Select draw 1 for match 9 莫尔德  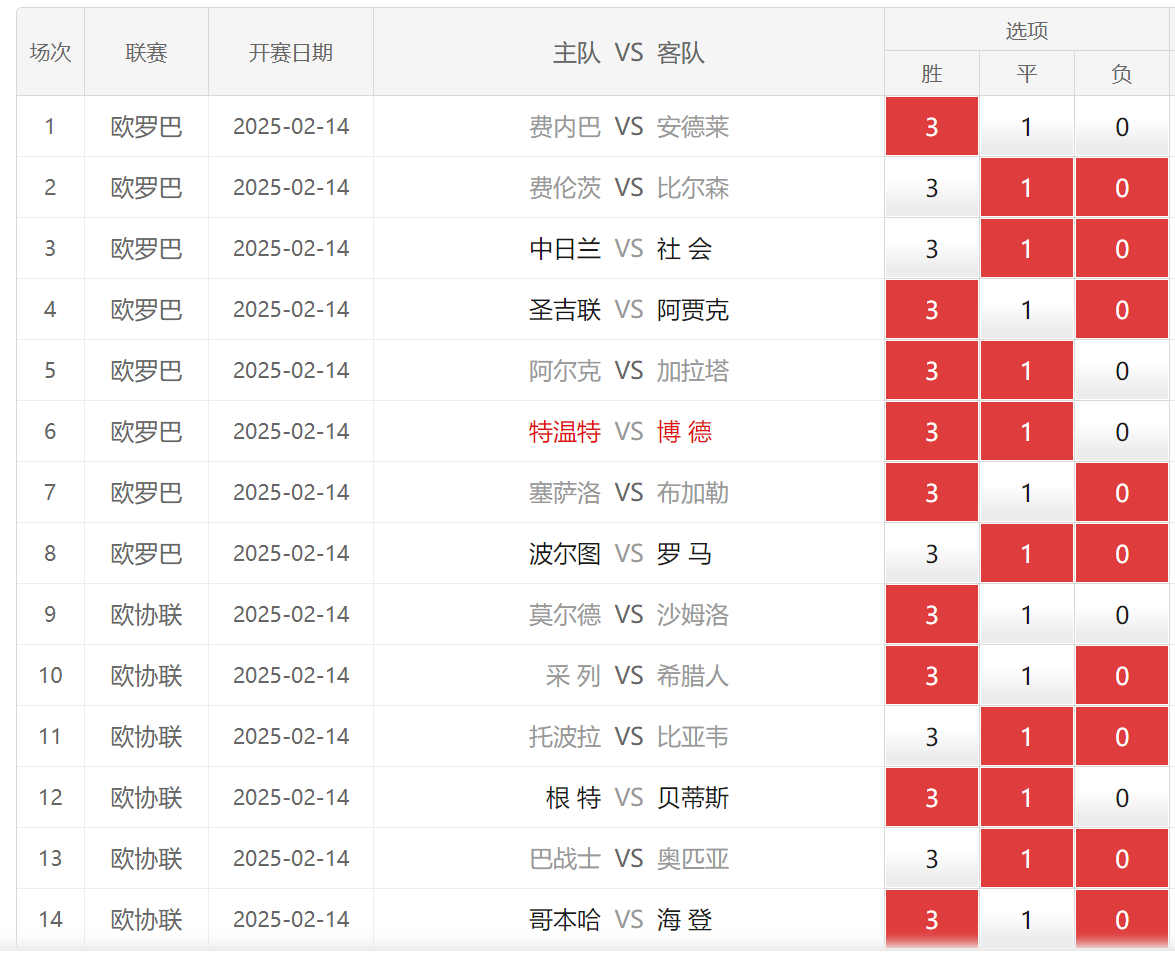tap(1027, 615)
